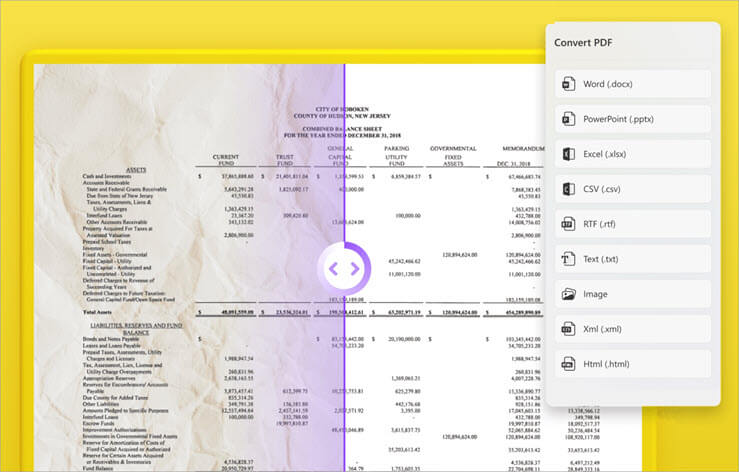The height and width of the screenshot is (472, 739).
Task: Click the 'Total Assets' row label
Action: tap(97, 312)
